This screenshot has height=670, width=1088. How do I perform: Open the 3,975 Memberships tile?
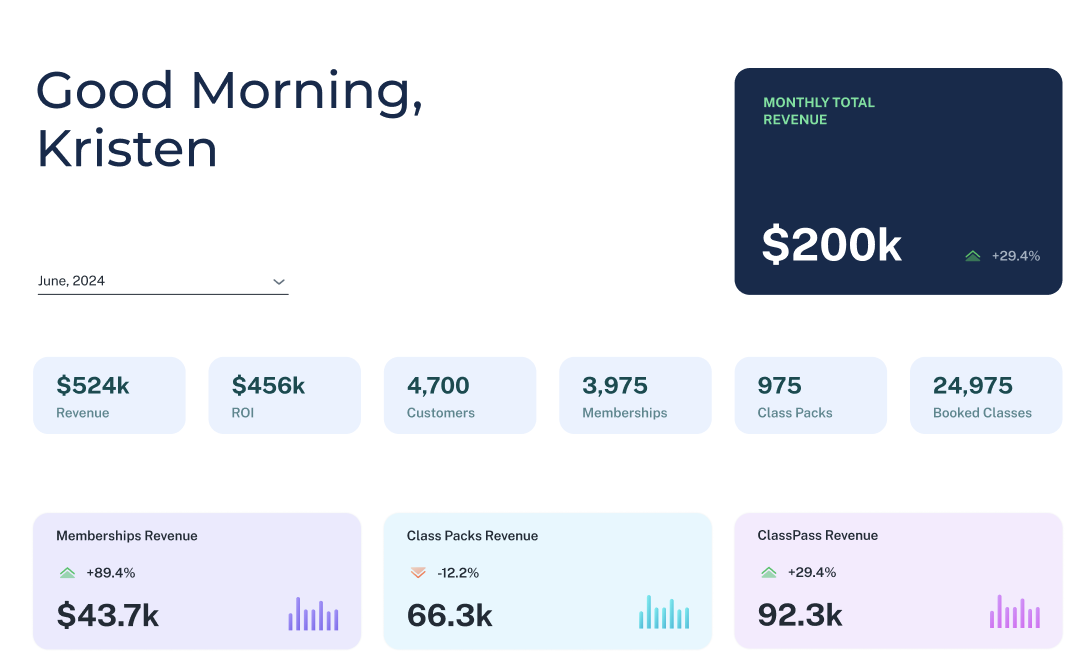pyautogui.click(x=635, y=396)
